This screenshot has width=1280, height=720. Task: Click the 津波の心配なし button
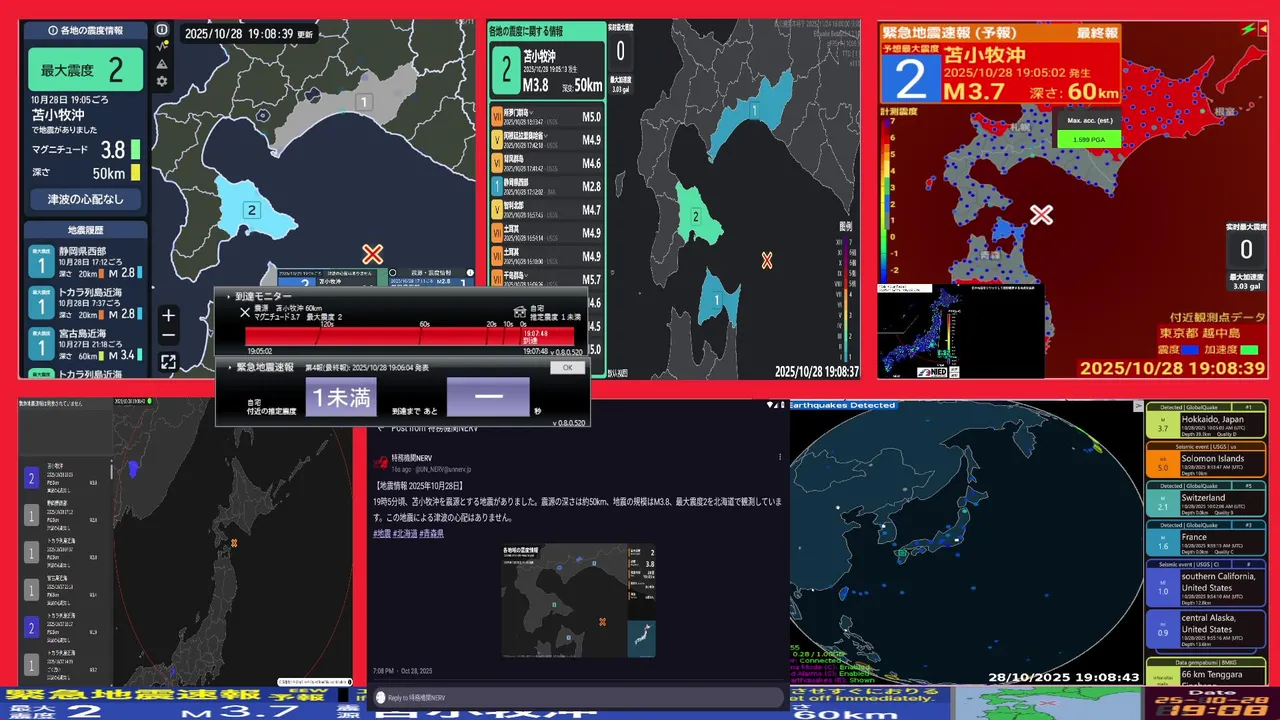[85, 199]
